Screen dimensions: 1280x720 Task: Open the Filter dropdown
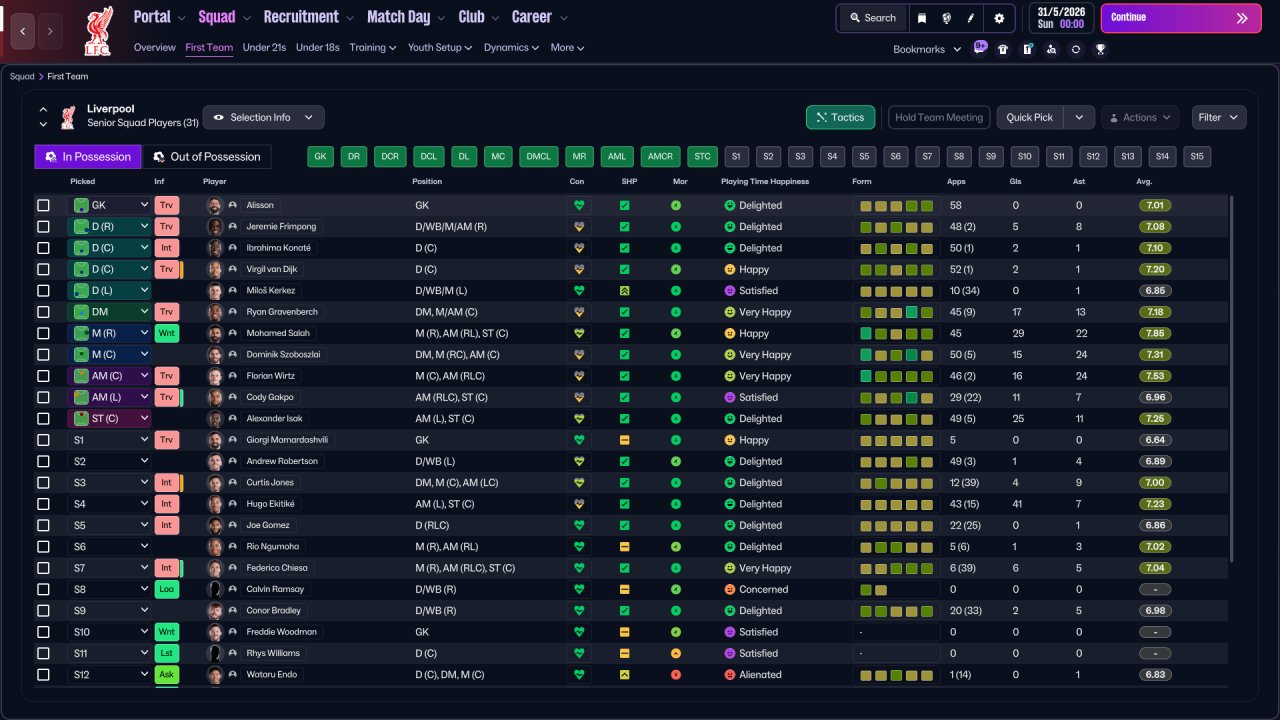click(1219, 117)
